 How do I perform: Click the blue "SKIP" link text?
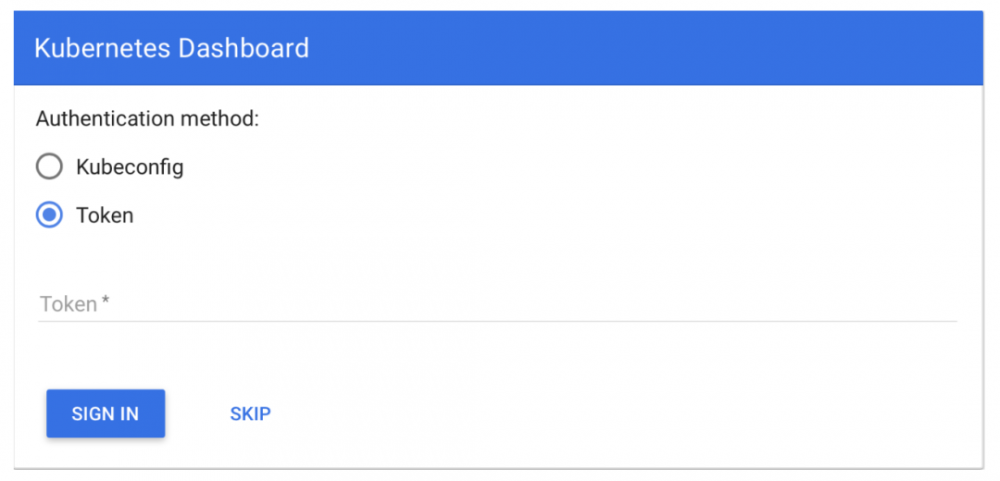pyautogui.click(x=250, y=414)
